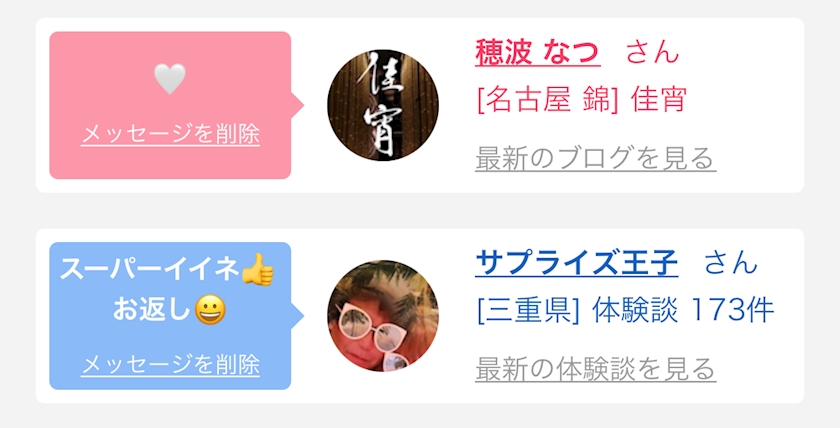The height and width of the screenshot is (428, 840).
Task: Click the pink さん honorific beside 穂波 なつ
Action: (x=652, y=52)
